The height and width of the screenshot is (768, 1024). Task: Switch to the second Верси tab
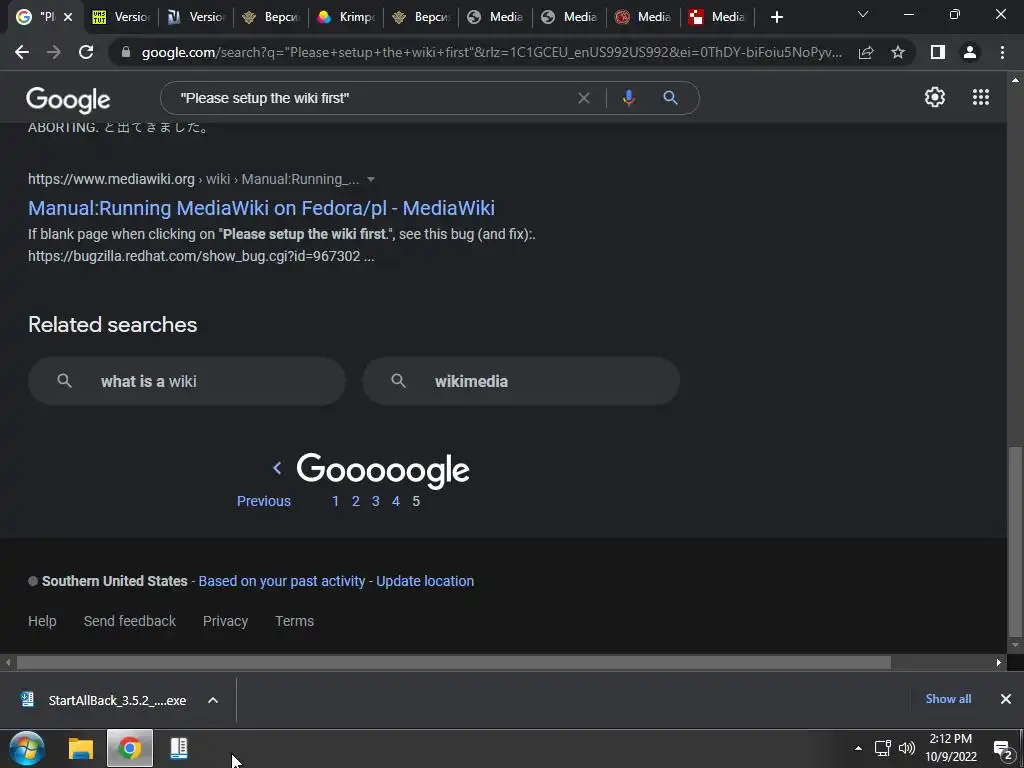point(421,18)
